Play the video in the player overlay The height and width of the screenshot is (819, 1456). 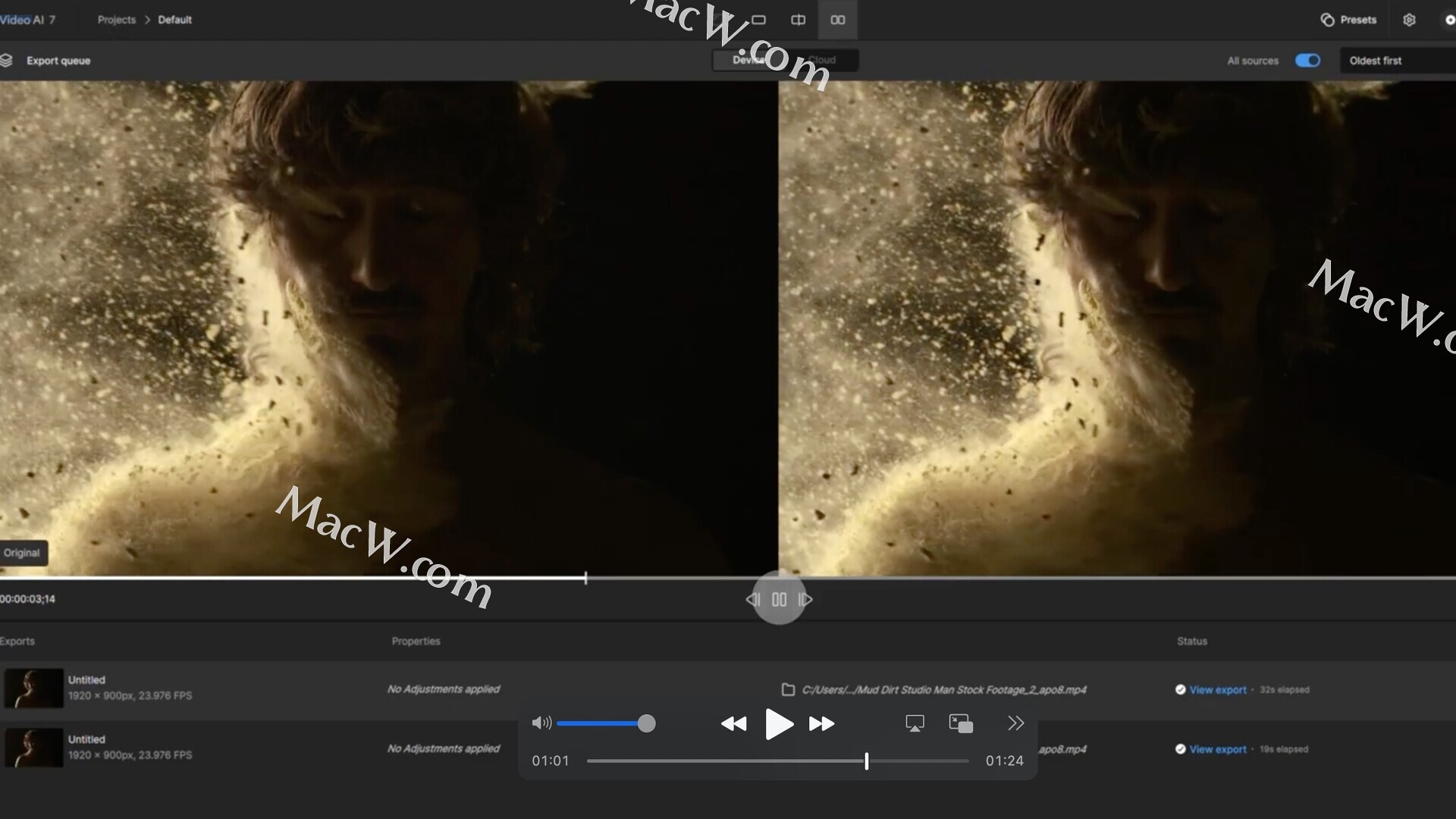(779, 724)
